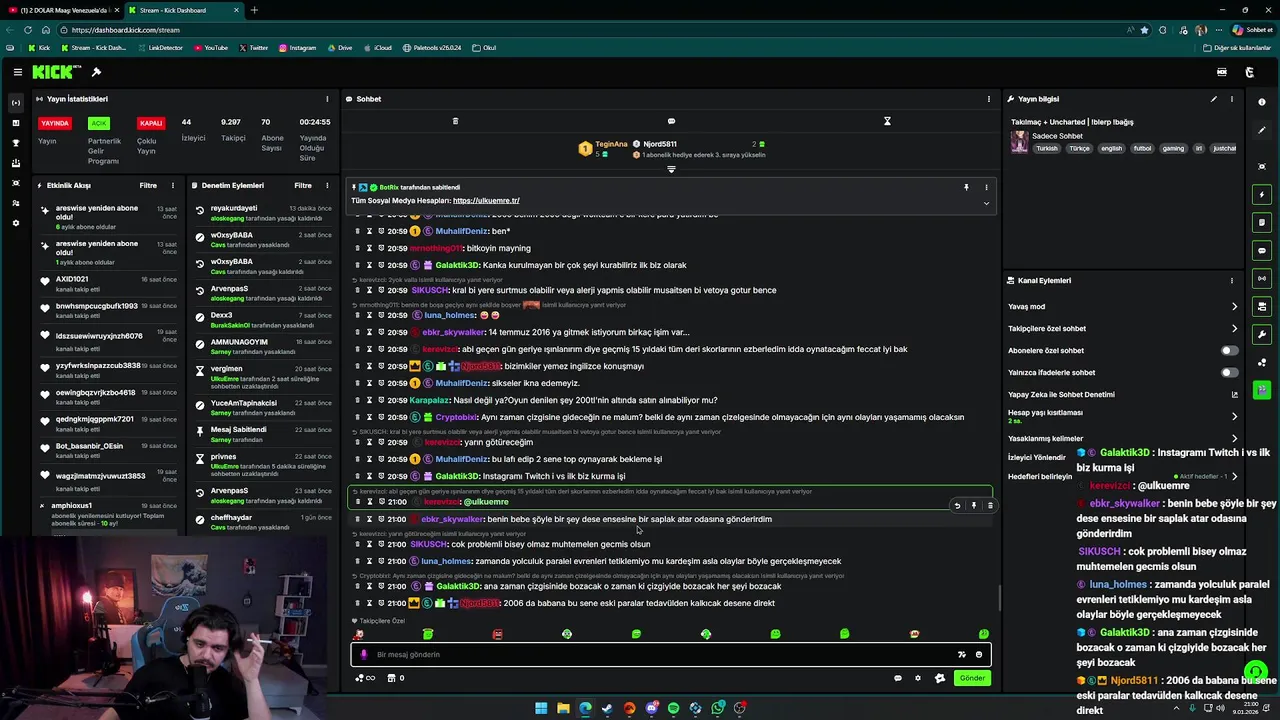Click the layout icon in top header
This screenshot has width=1280, height=720.
1221,72
